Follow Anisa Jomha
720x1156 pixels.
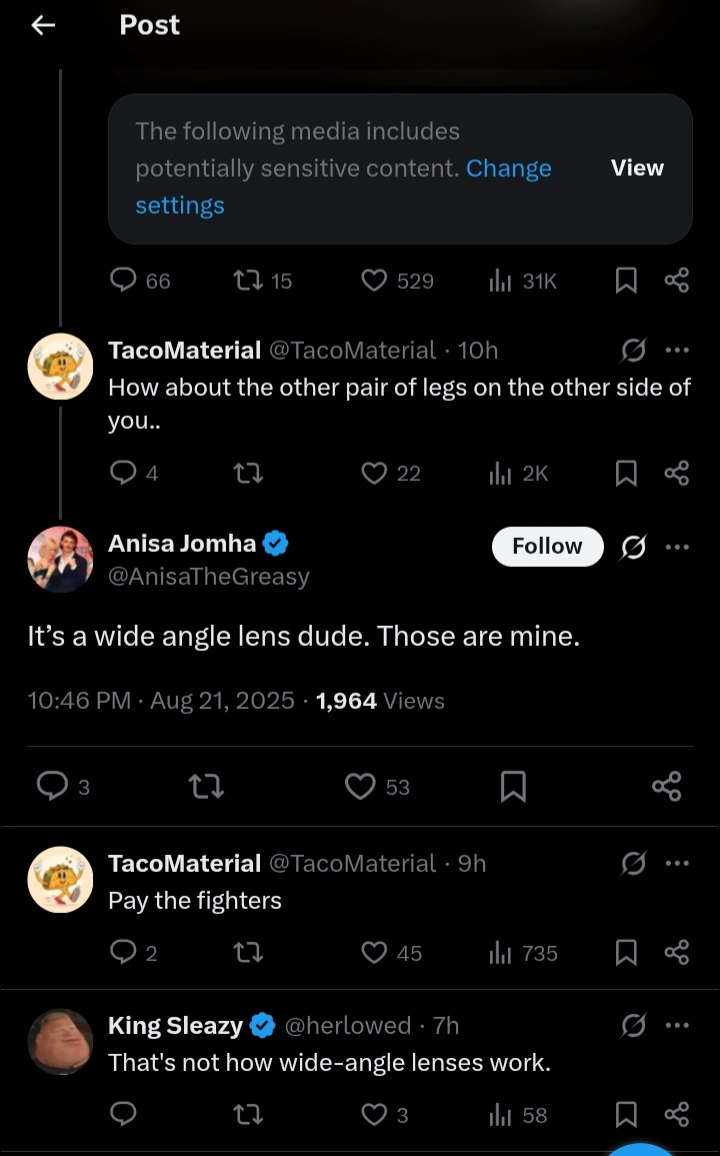548,546
